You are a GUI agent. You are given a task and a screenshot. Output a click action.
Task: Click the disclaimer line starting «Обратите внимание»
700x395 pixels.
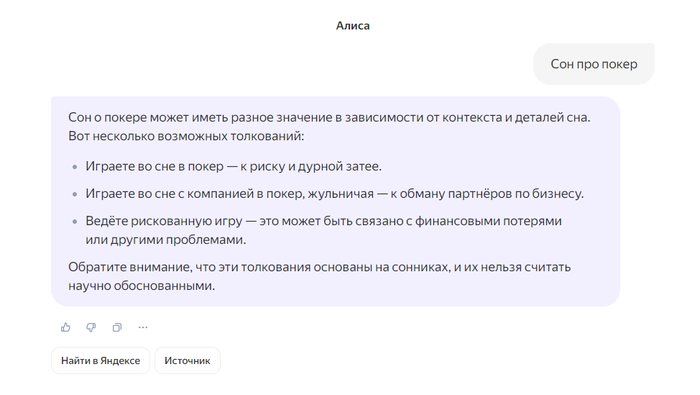(x=319, y=267)
